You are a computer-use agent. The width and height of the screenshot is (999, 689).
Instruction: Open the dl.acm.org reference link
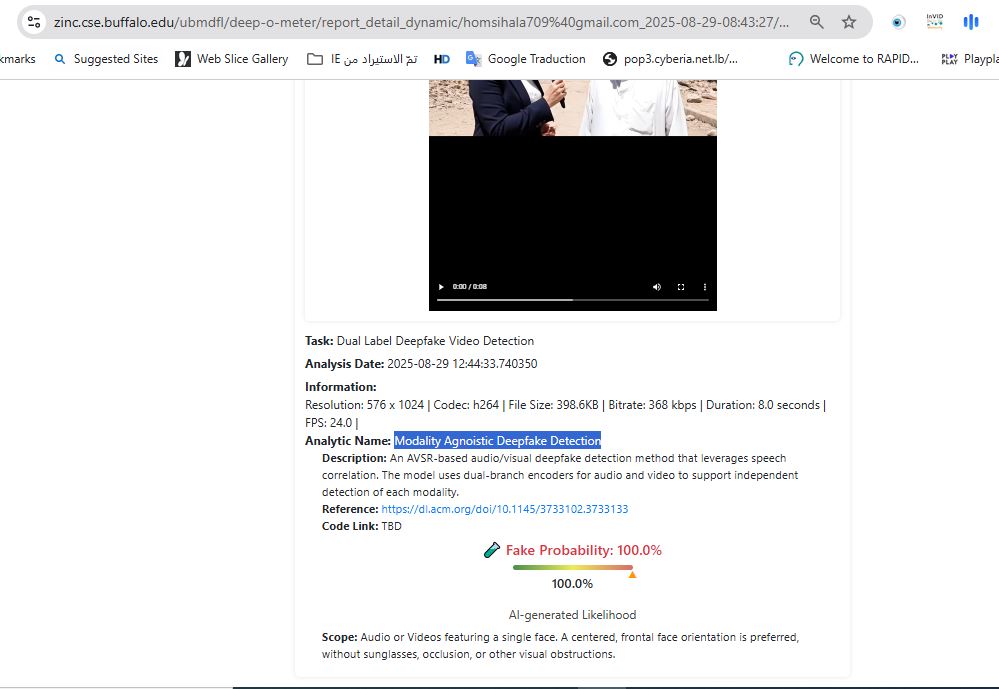point(504,509)
